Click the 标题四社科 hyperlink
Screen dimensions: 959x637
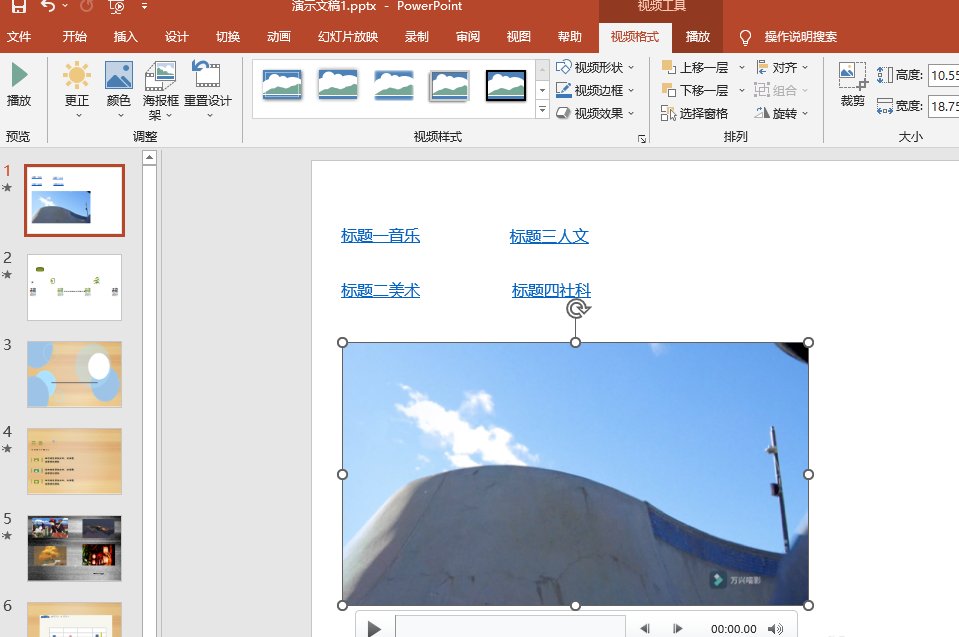point(552,290)
